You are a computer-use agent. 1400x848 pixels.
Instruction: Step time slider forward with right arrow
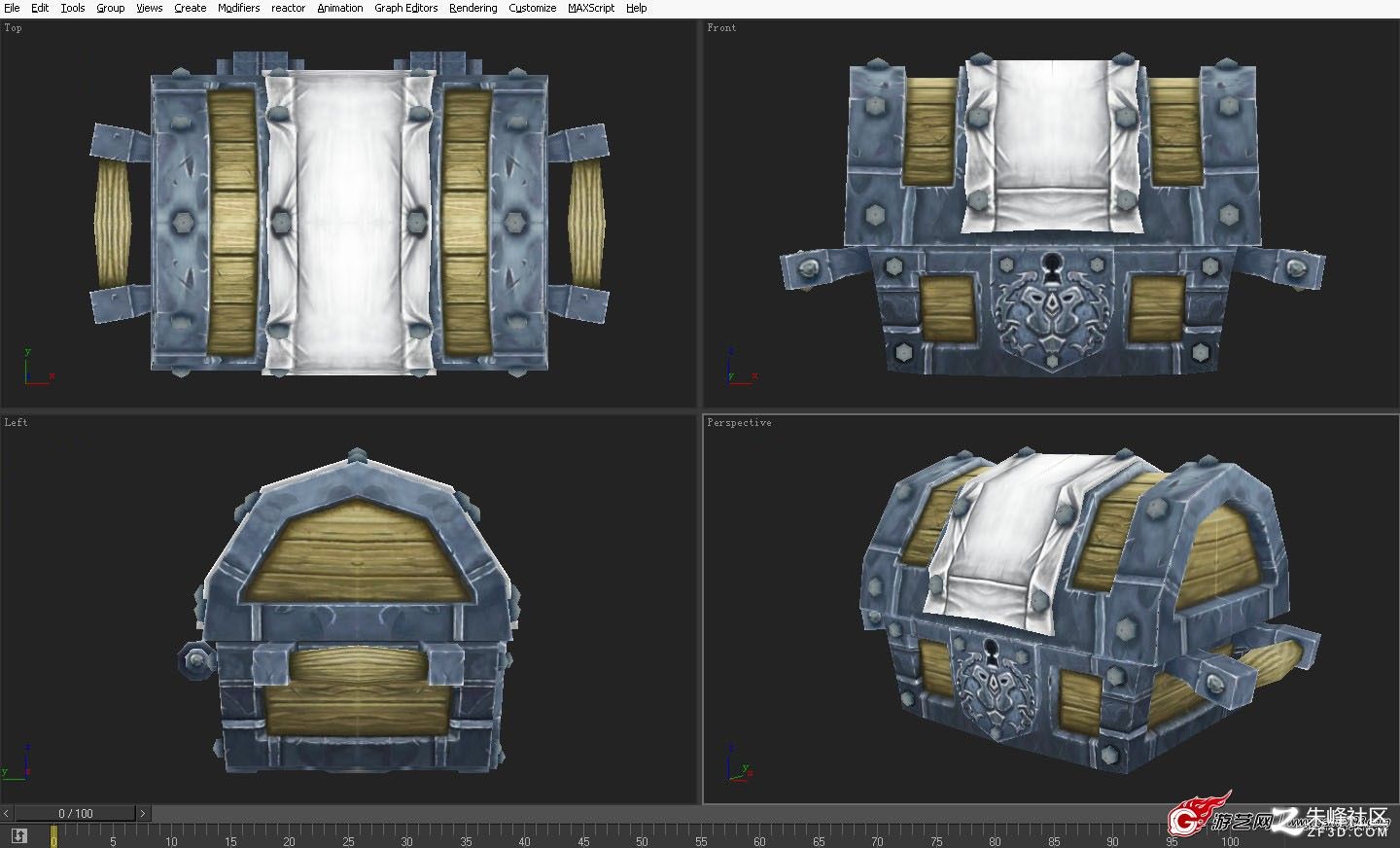[x=143, y=813]
